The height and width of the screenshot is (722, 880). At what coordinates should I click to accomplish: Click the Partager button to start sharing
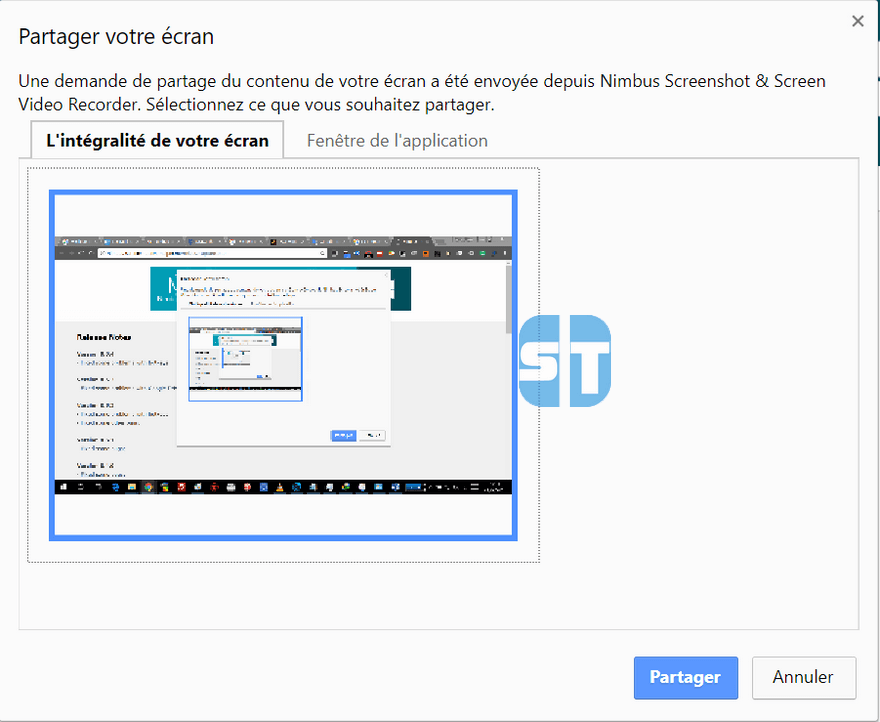coord(685,677)
